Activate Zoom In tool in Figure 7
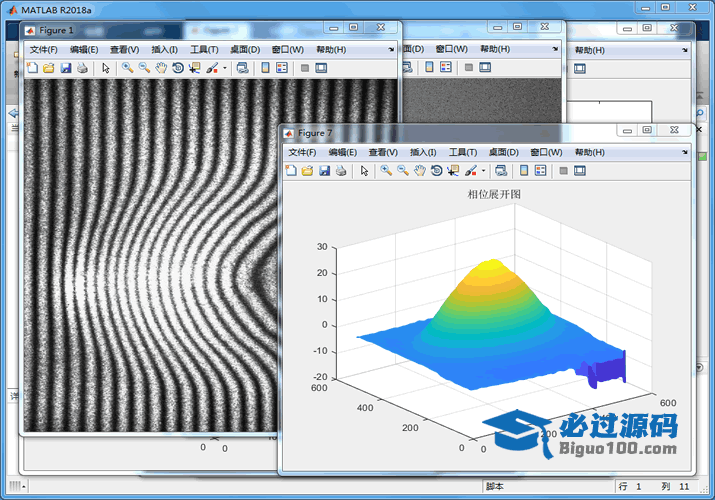This screenshot has width=715, height=500. click(x=386, y=171)
